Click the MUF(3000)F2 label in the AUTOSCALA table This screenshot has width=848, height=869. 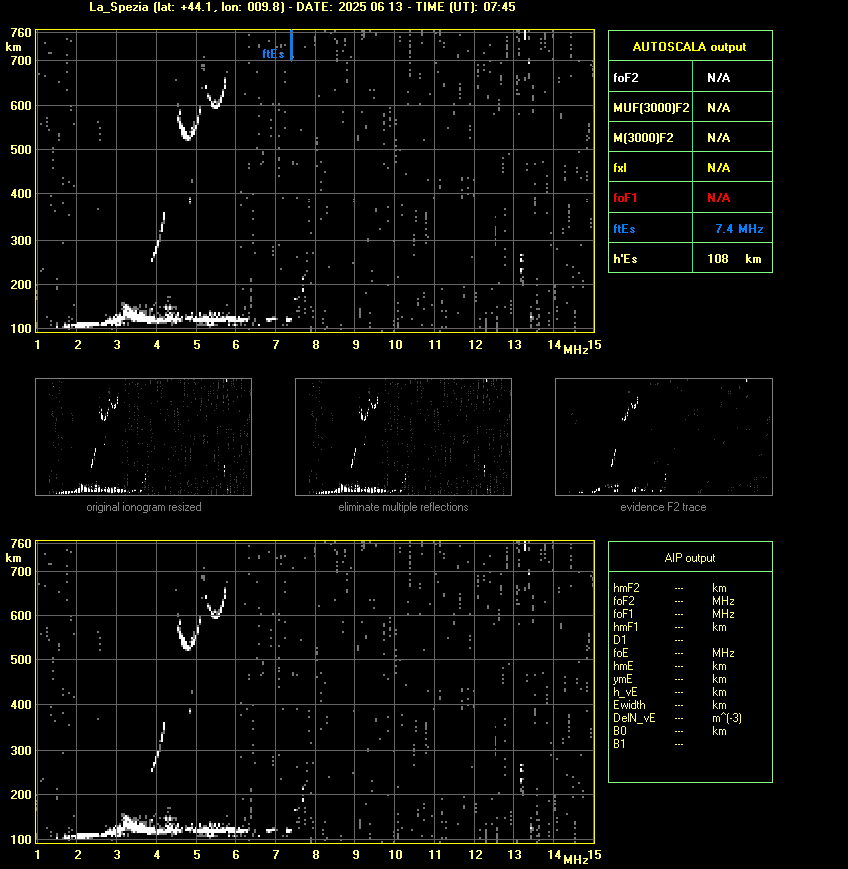click(x=651, y=108)
